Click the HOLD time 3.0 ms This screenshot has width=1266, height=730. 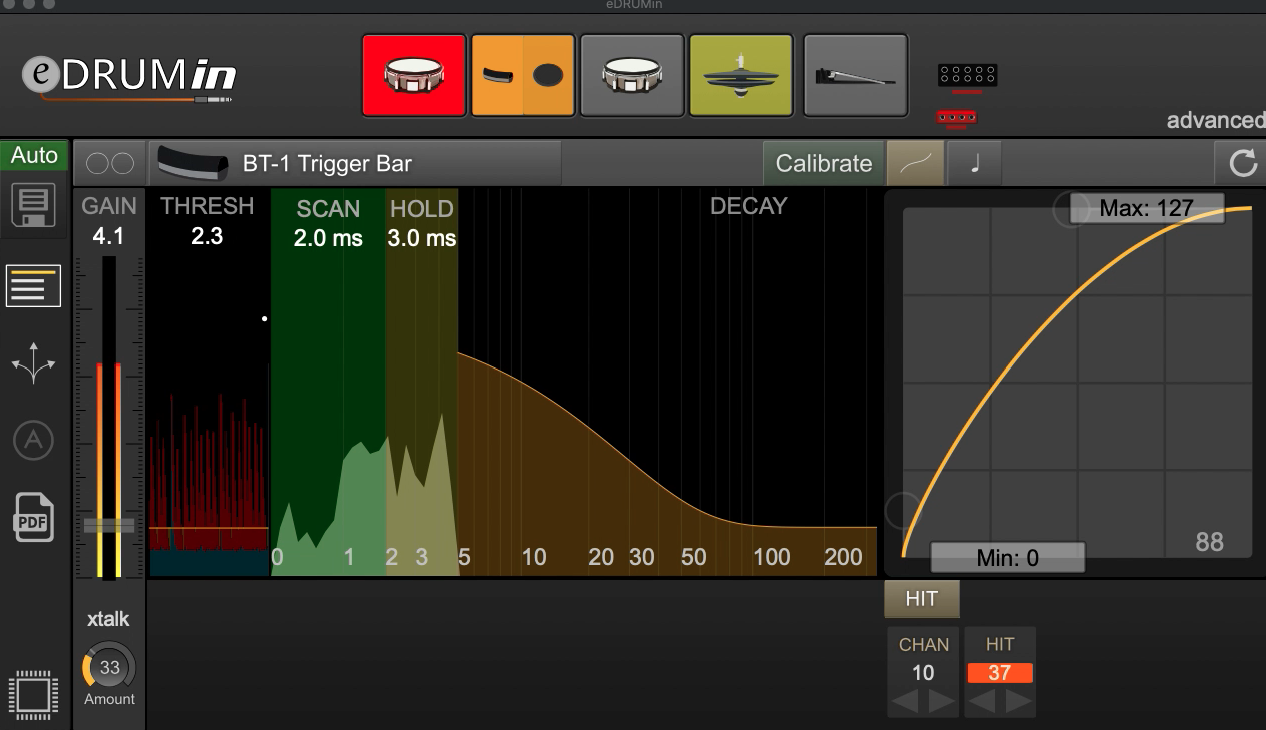click(421, 239)
